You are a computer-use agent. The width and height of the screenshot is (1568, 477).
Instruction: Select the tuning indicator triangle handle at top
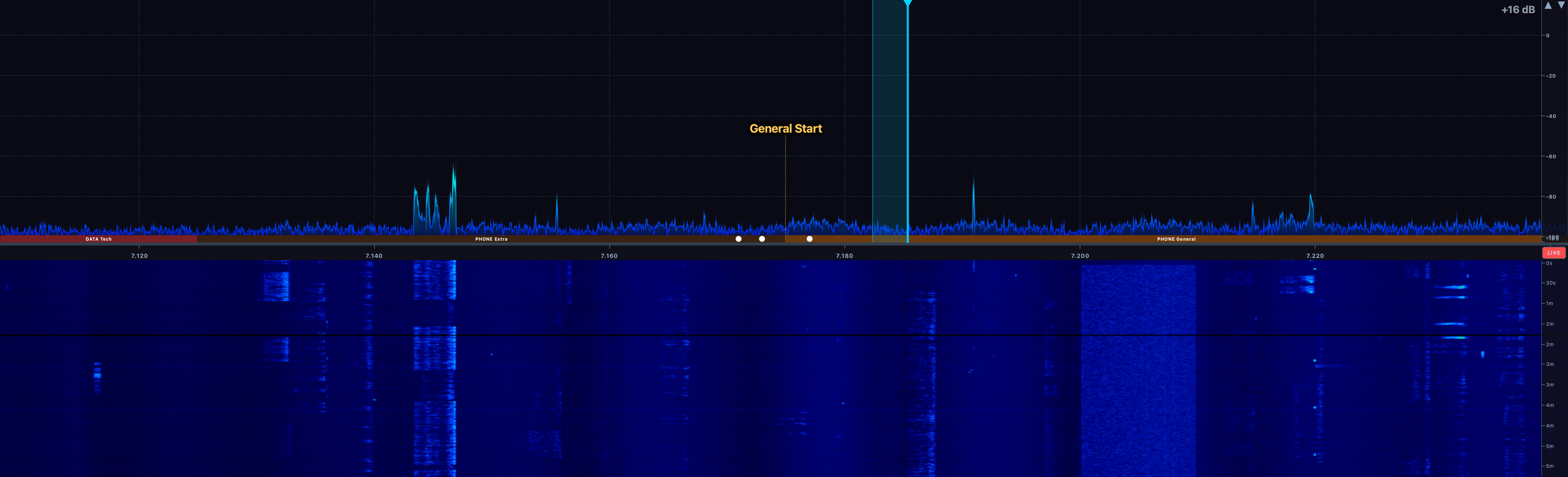pos(907,4)
